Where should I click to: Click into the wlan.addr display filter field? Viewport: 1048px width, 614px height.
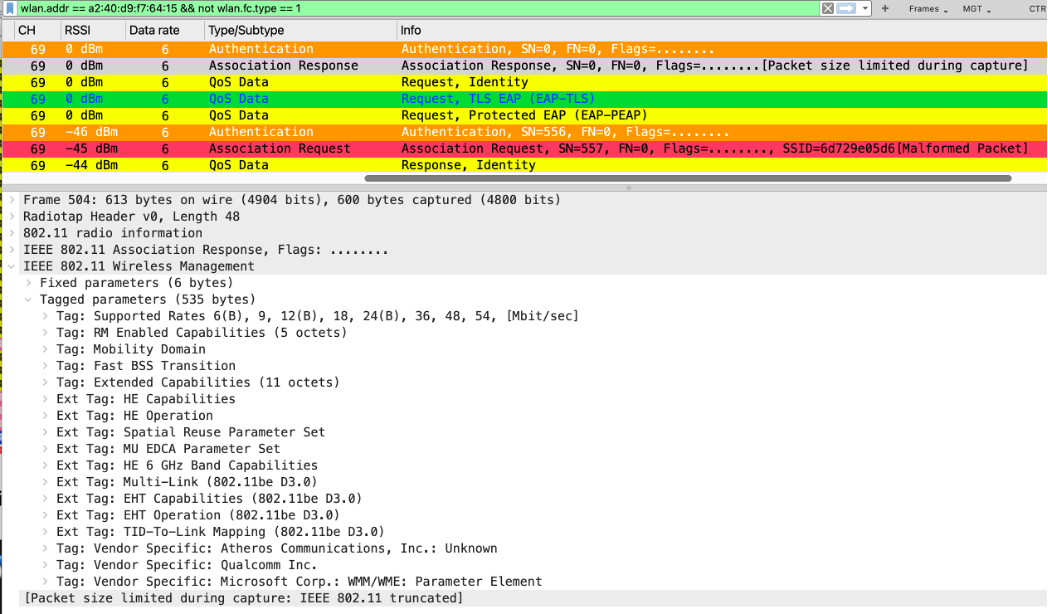(x=400, y=8)
